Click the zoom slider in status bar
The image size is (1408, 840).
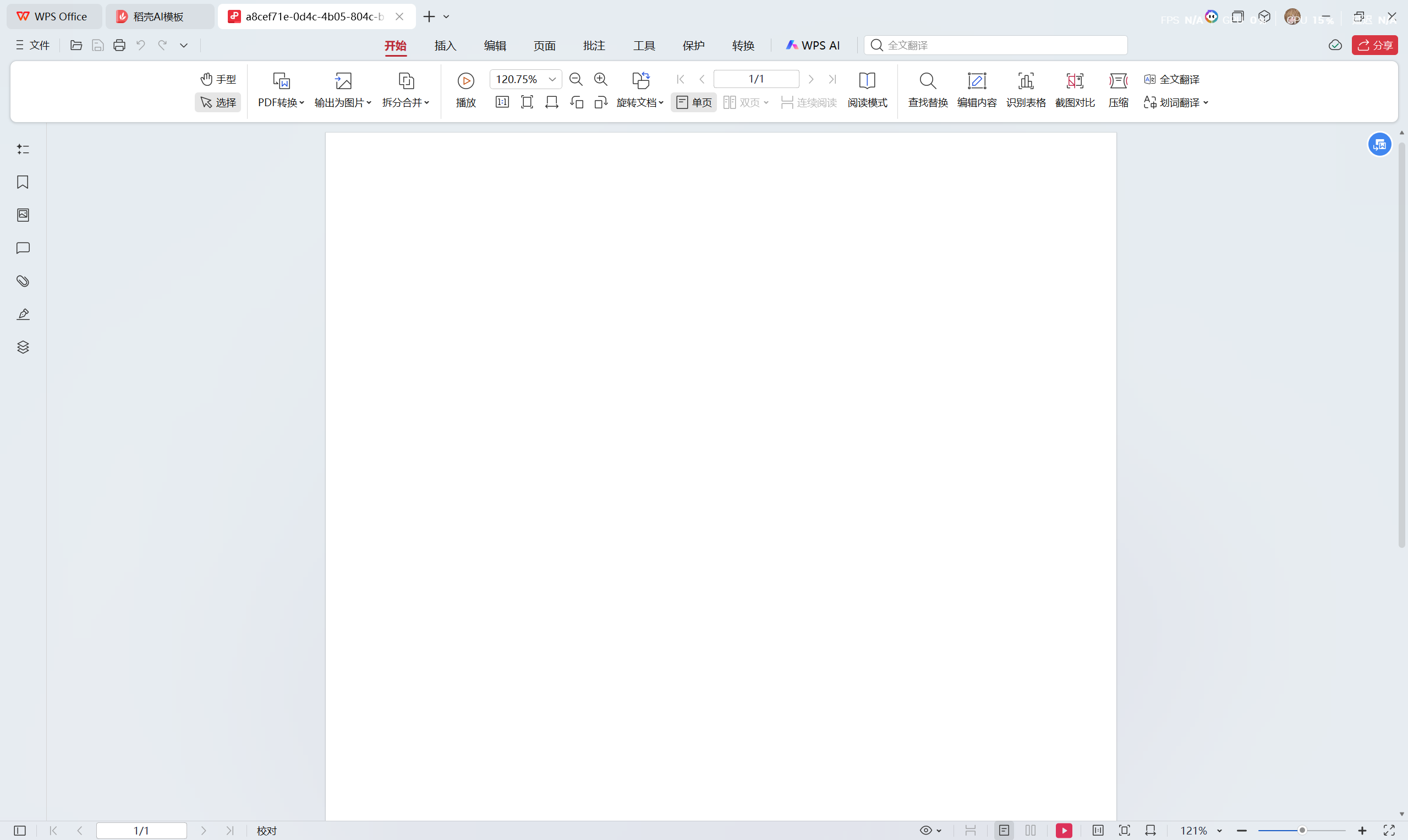tap(1302, 831)
